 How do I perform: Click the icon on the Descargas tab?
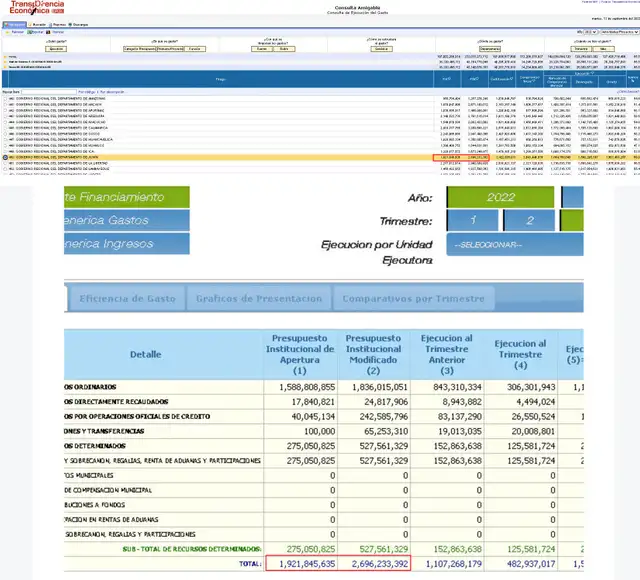click(x=70, y=24)
